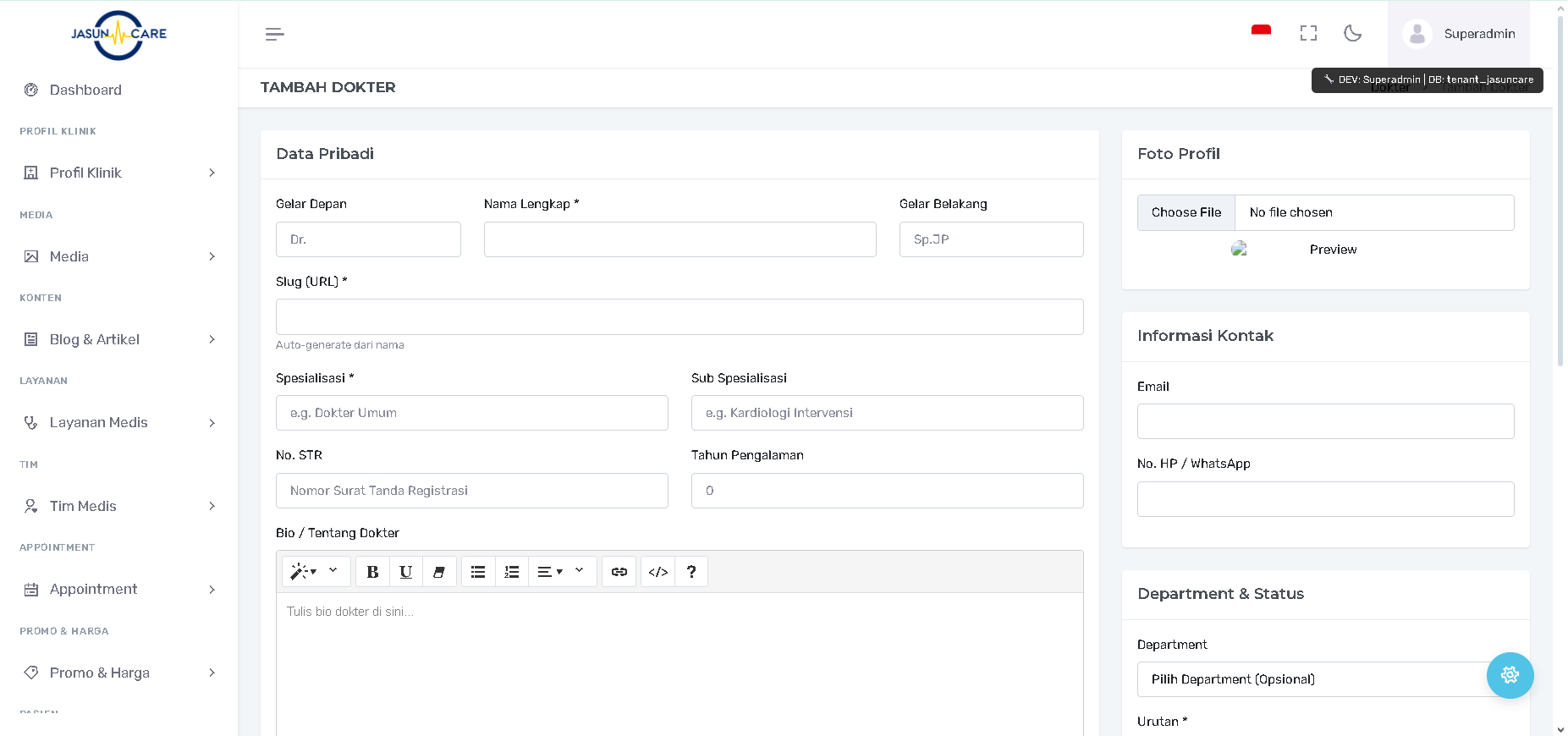Open Dashboard from the sidebar
Screen dimensions: 1568x736
85,90
